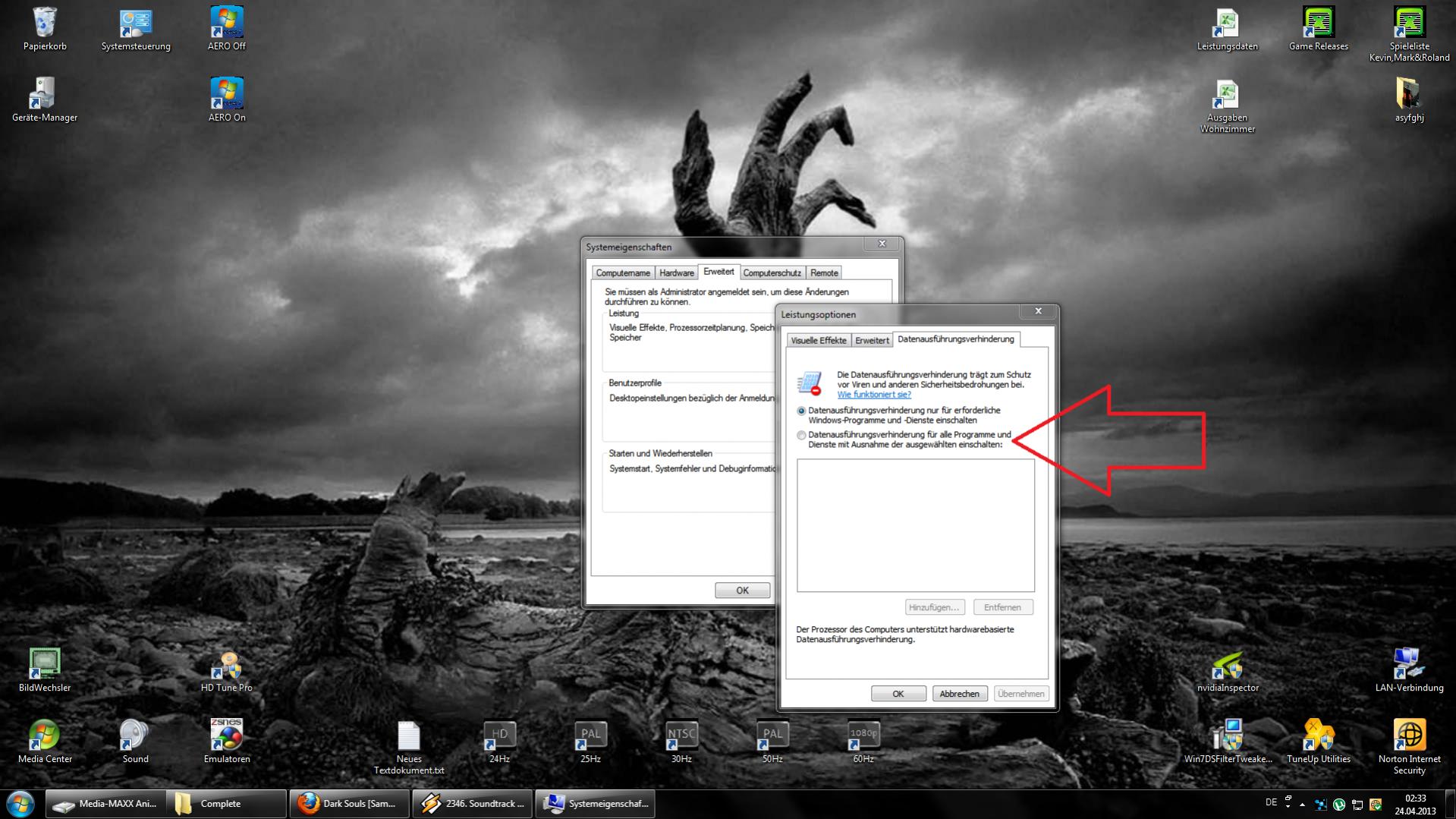Switch to Firefox Dark Souls taskbar window
1456x819 pixels.
click(349, 804)
